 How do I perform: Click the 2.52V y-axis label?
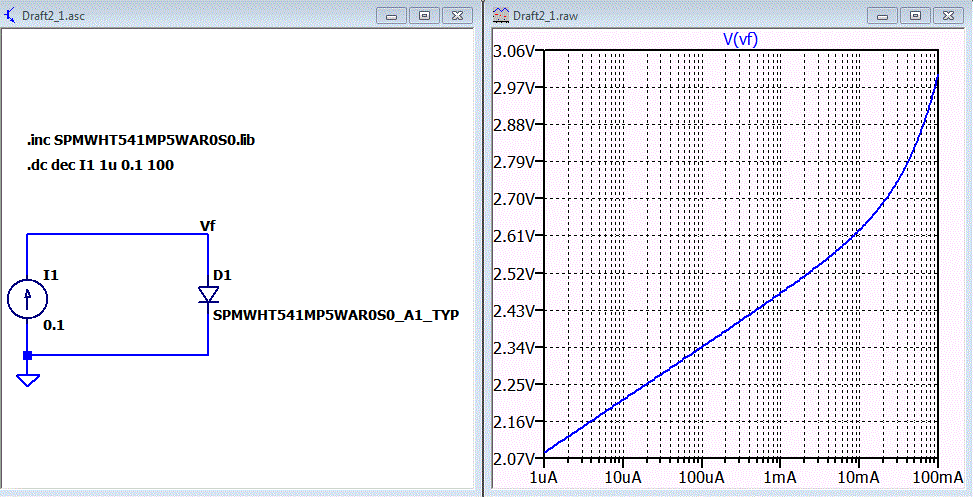point(512,274)
